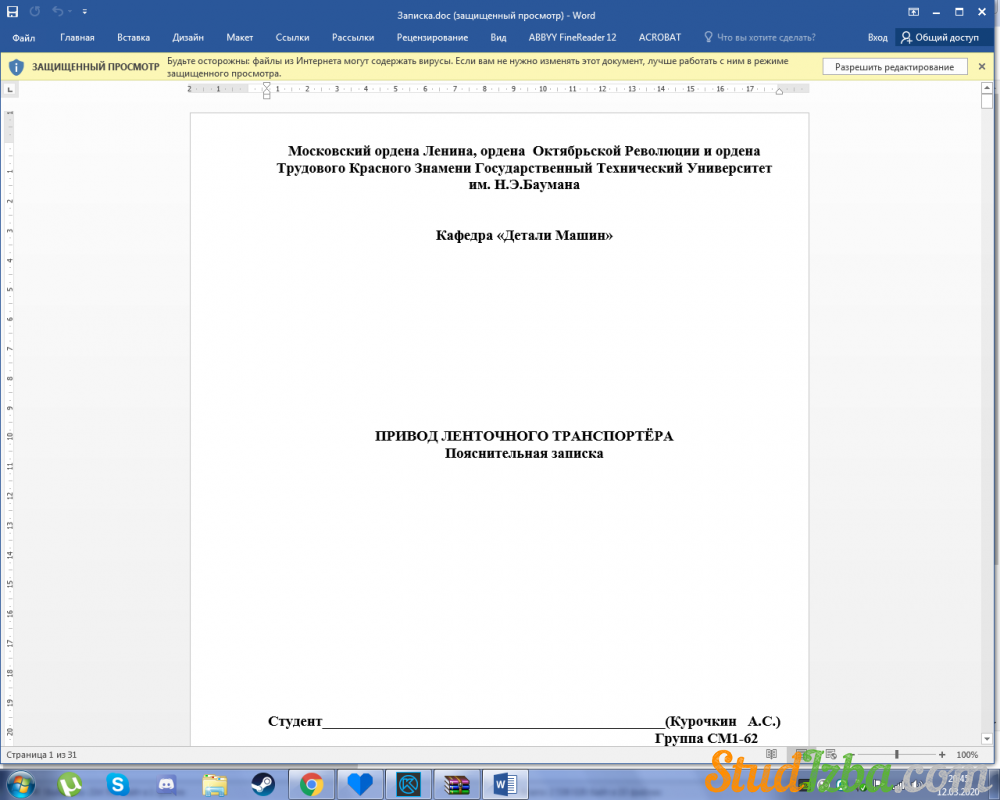Click the first line indent marker on ruler
1000x800 pixels.
(267, 85)
